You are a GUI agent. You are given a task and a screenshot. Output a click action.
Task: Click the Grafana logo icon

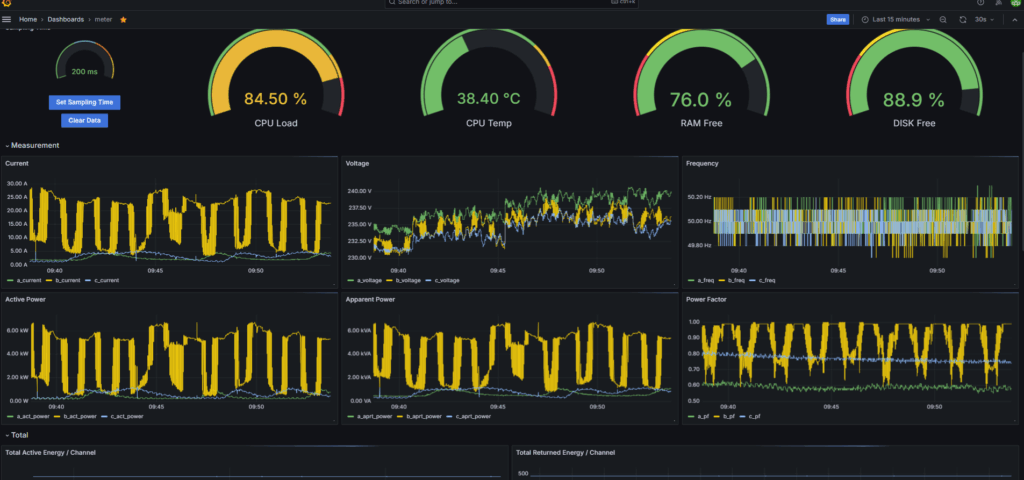point(7,3)
